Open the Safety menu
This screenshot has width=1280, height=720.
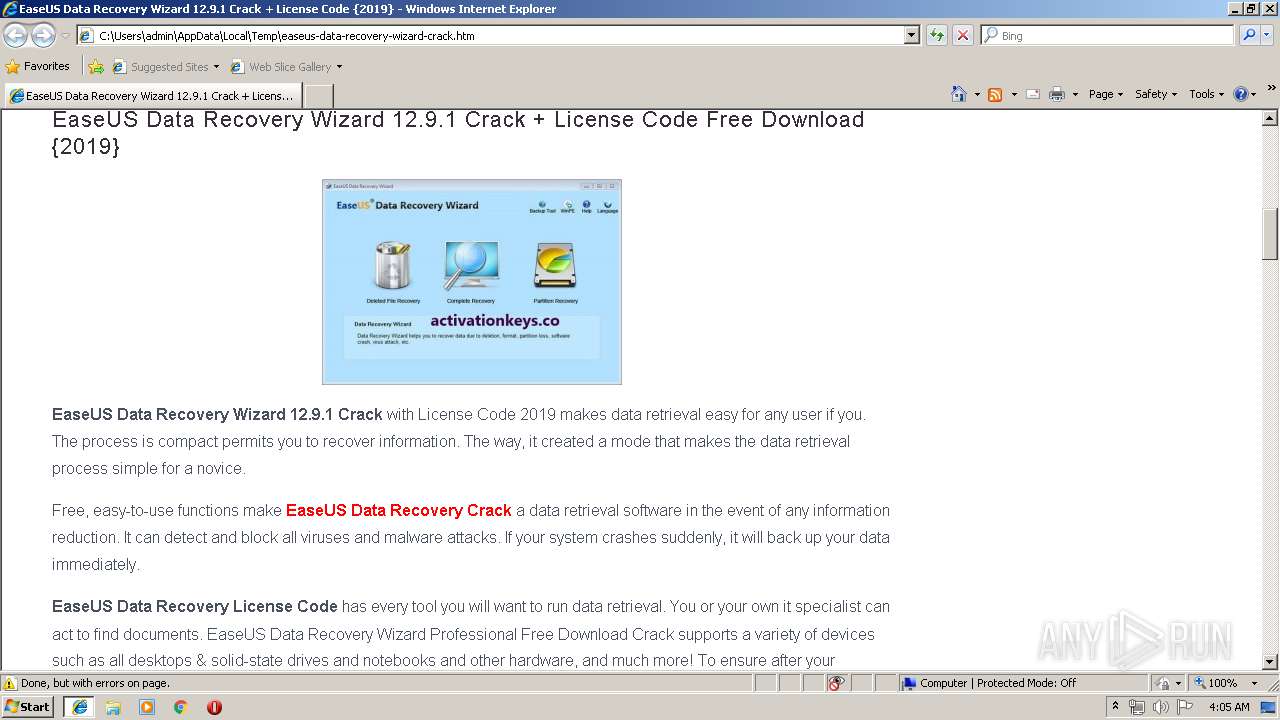(x=1156, y=94)
